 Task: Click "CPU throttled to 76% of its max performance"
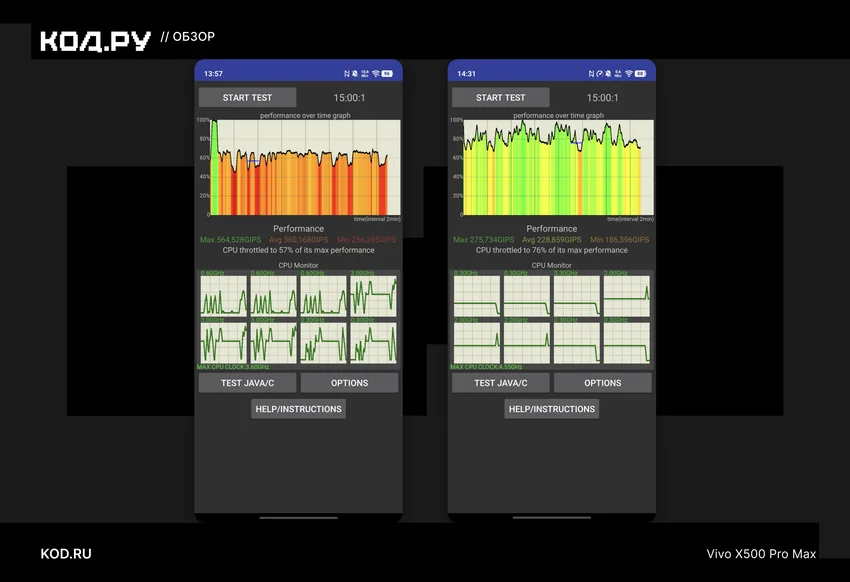[x=551, y=250]
